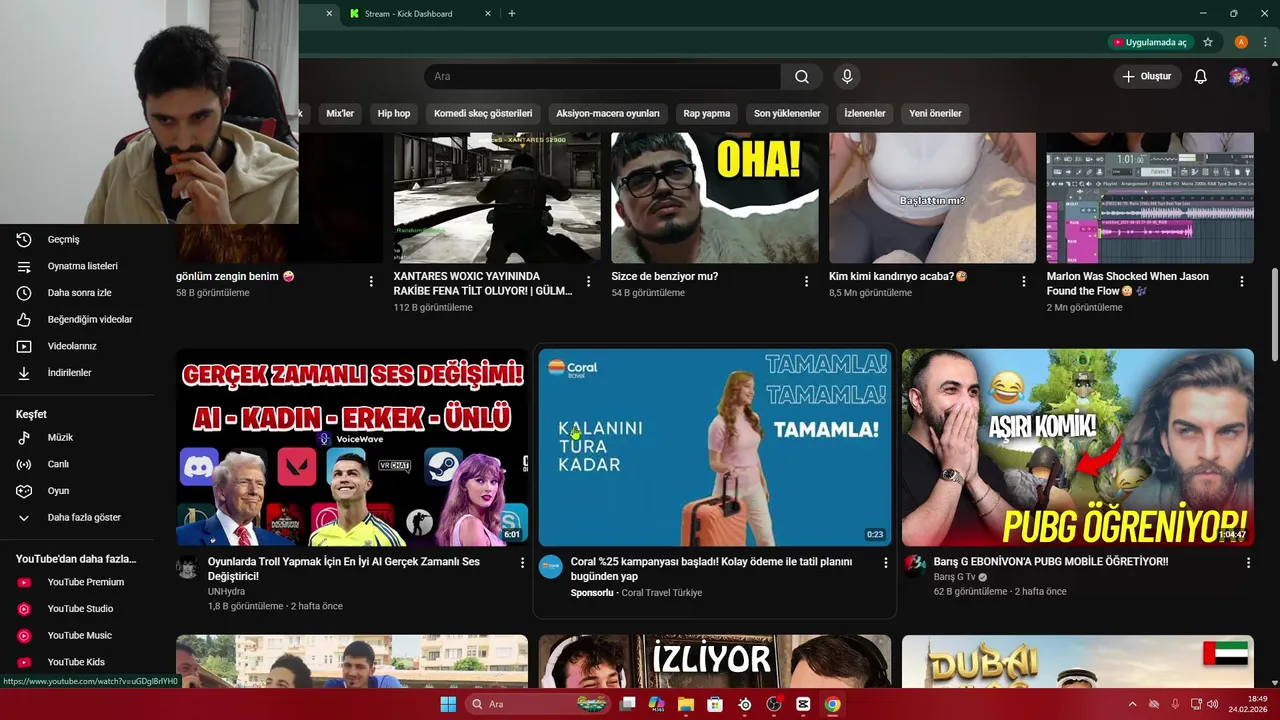Viewport: 1280px width, 720px height.
Task: Open Marlon Was Shocked video title
Action: (1127, 283)
